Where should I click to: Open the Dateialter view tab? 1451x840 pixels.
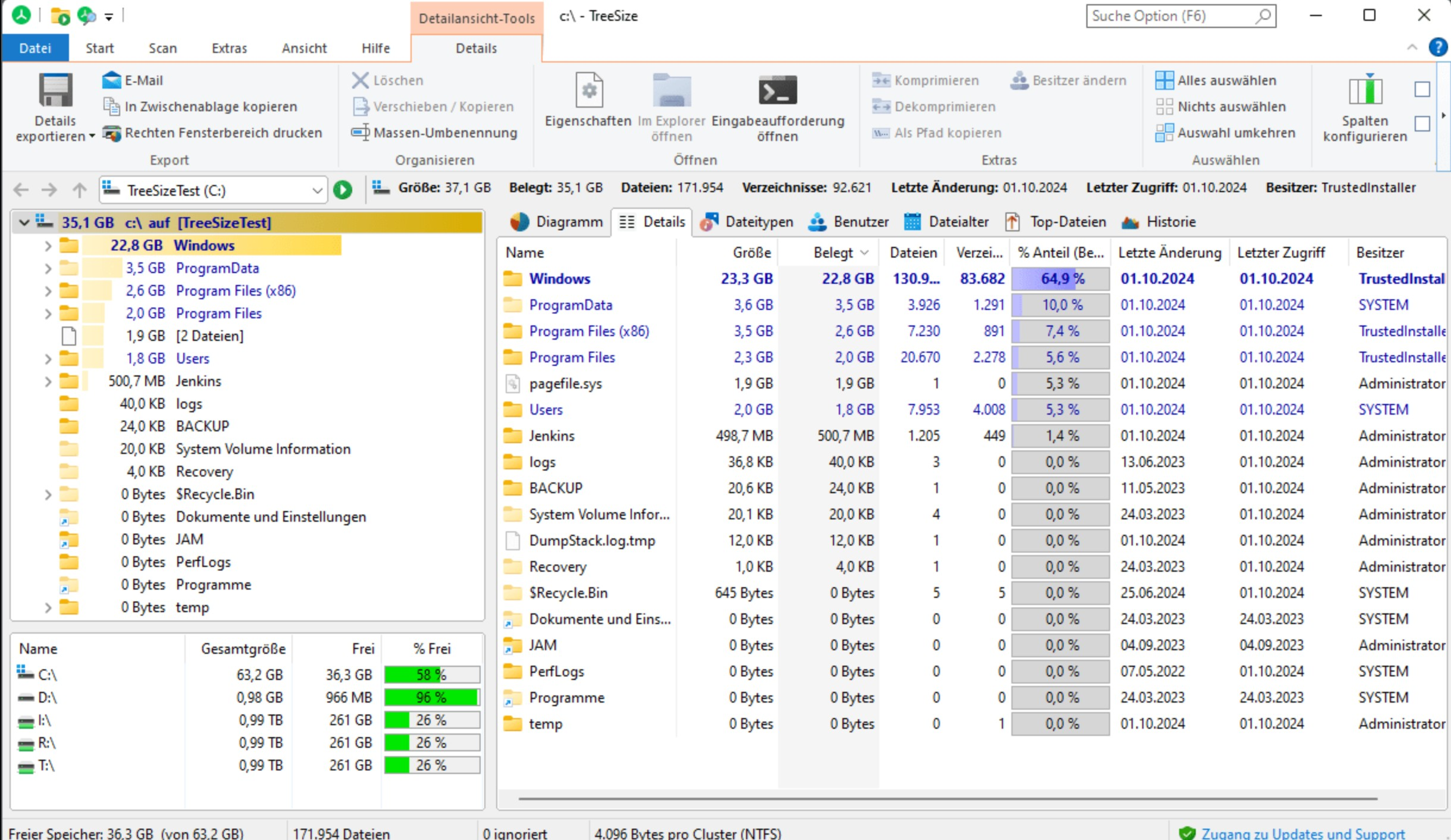pyautogui.click(x=946, y=222)
